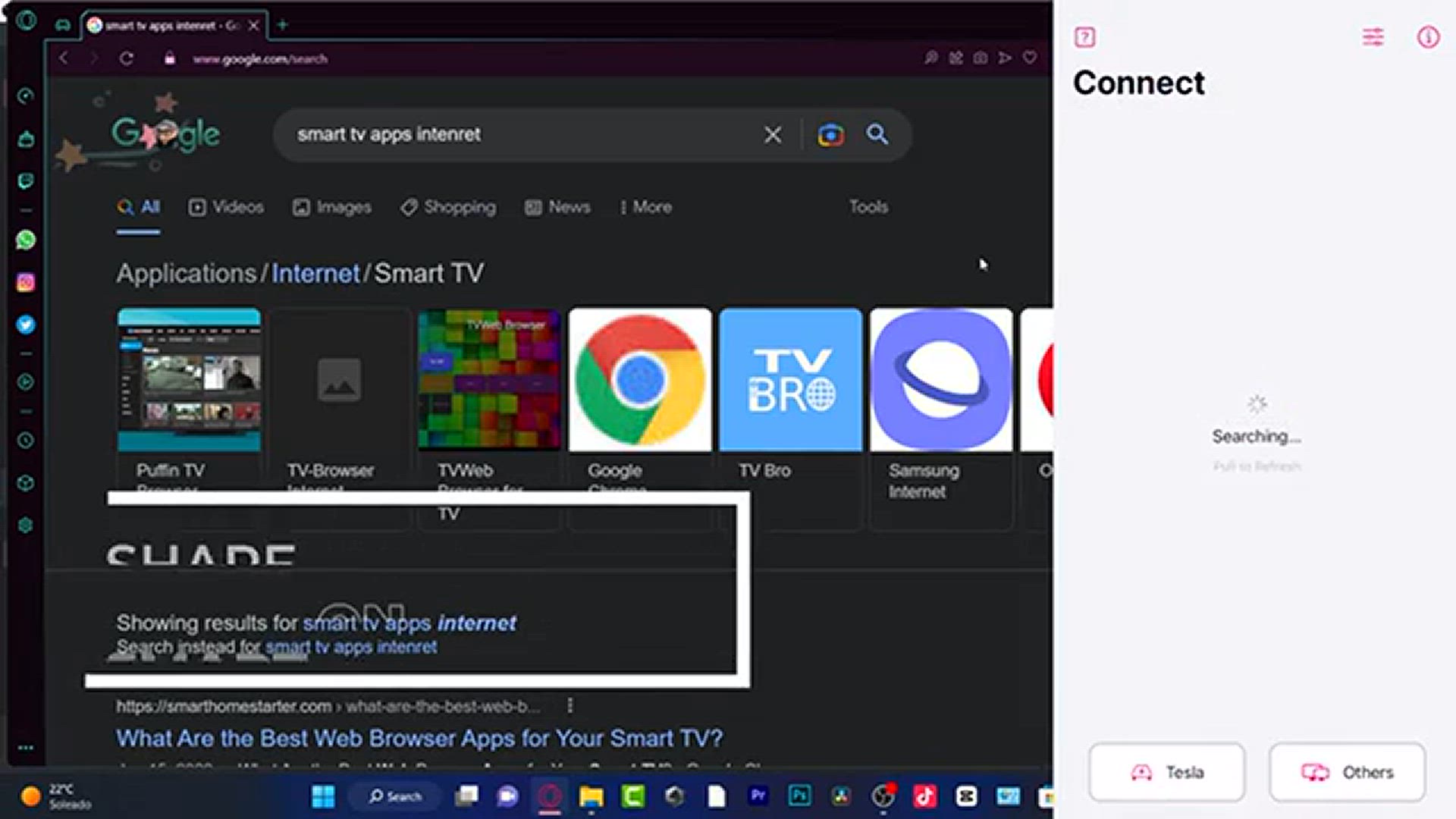Open the snapshot camera icon in address bar
The height and width of the screenshot is (819, 1456).
[980, 58]
